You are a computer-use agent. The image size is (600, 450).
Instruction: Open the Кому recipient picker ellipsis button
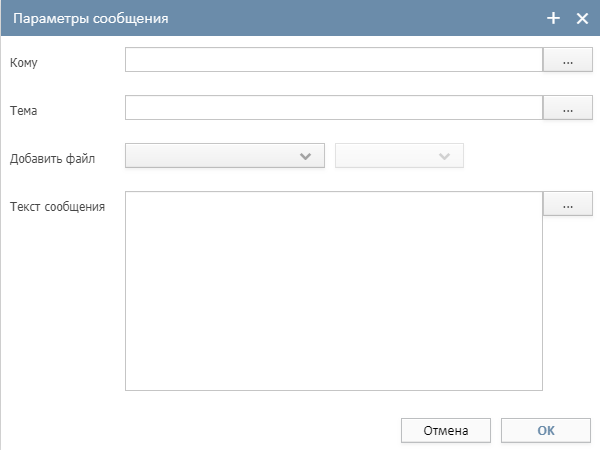click(x=567, y=61)
